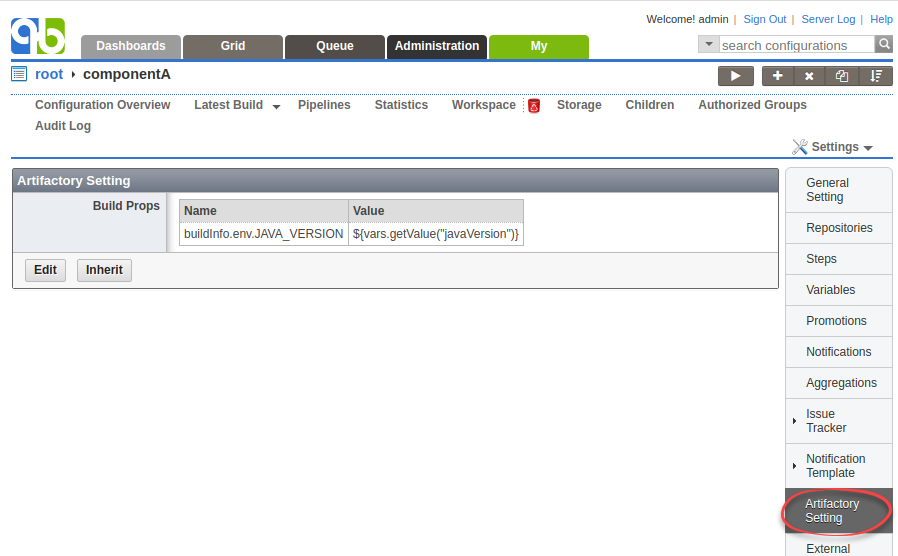The image size is (898, 556).
Task: Select Artifactory Setting in sidebar
Action: [839, 511]
